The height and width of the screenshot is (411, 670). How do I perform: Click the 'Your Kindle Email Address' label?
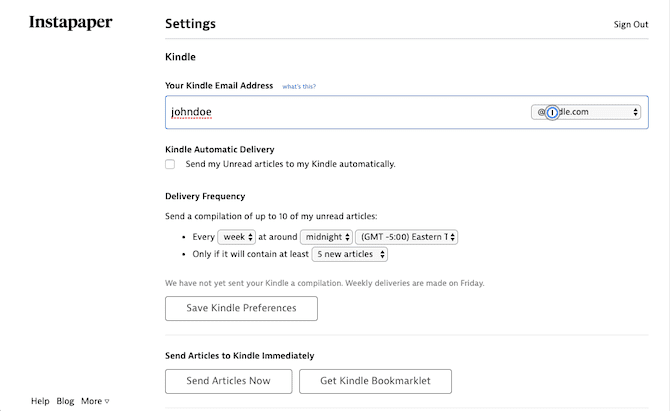(219, 86)
